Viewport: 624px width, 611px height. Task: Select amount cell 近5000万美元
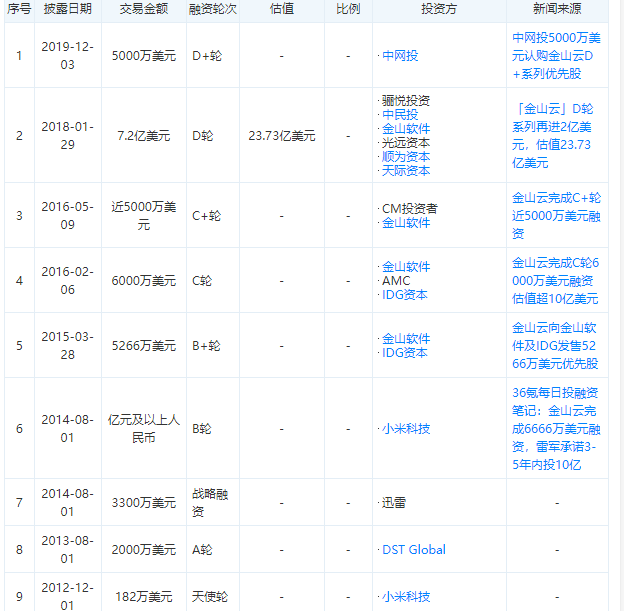(x=144, y=216)
